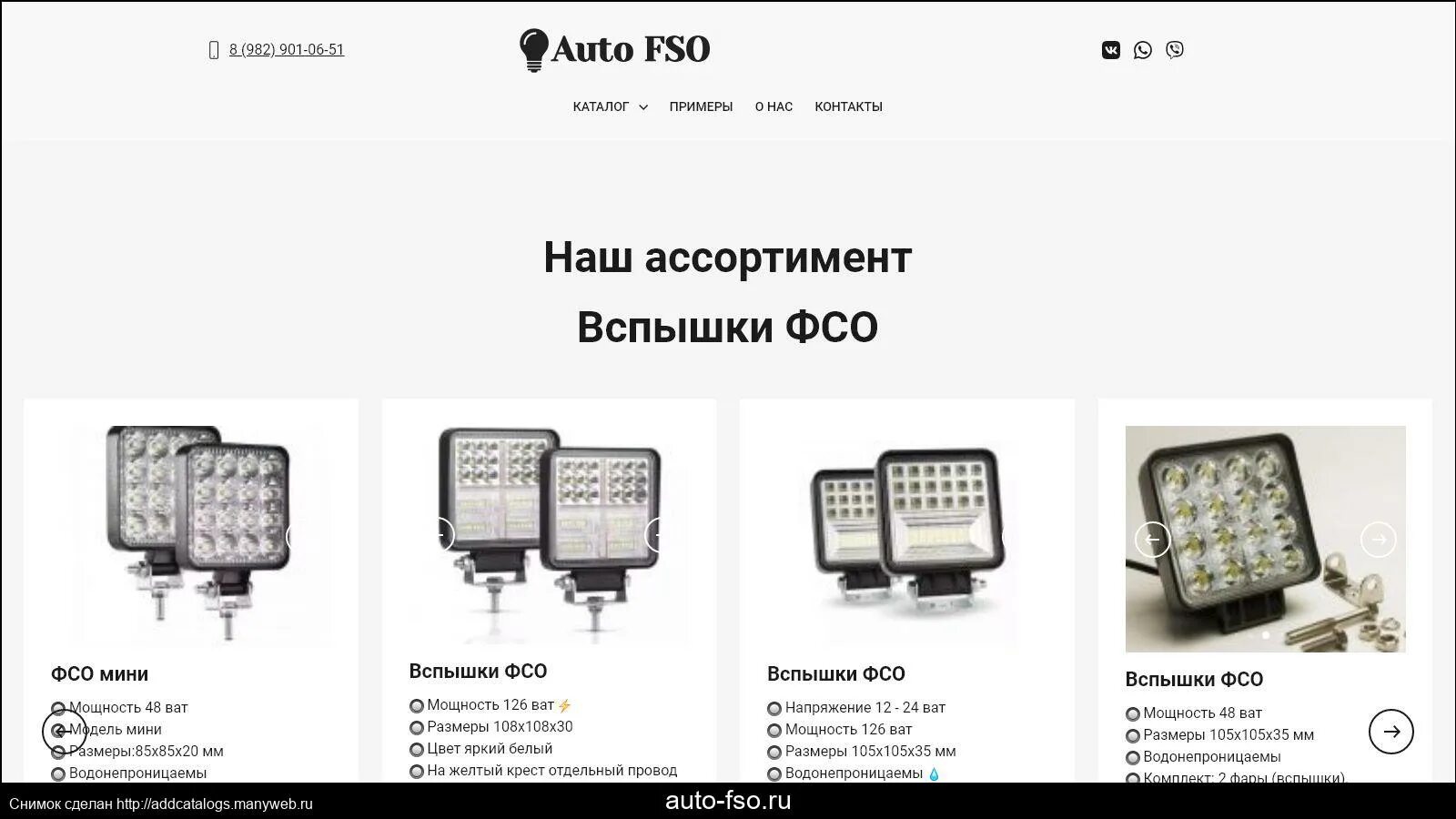Select the ФСО мини product image

point(191,535)
